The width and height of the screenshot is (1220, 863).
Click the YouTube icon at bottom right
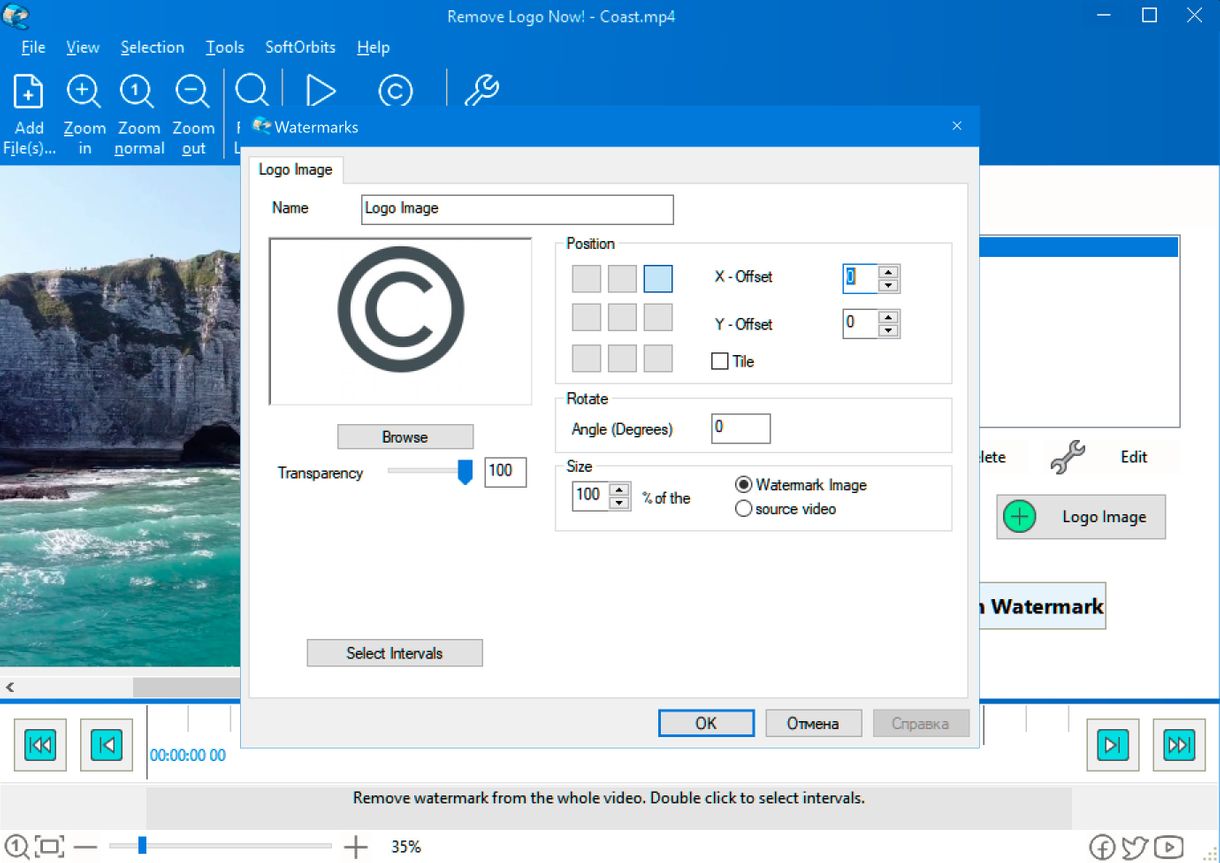tap(1167, 846)
